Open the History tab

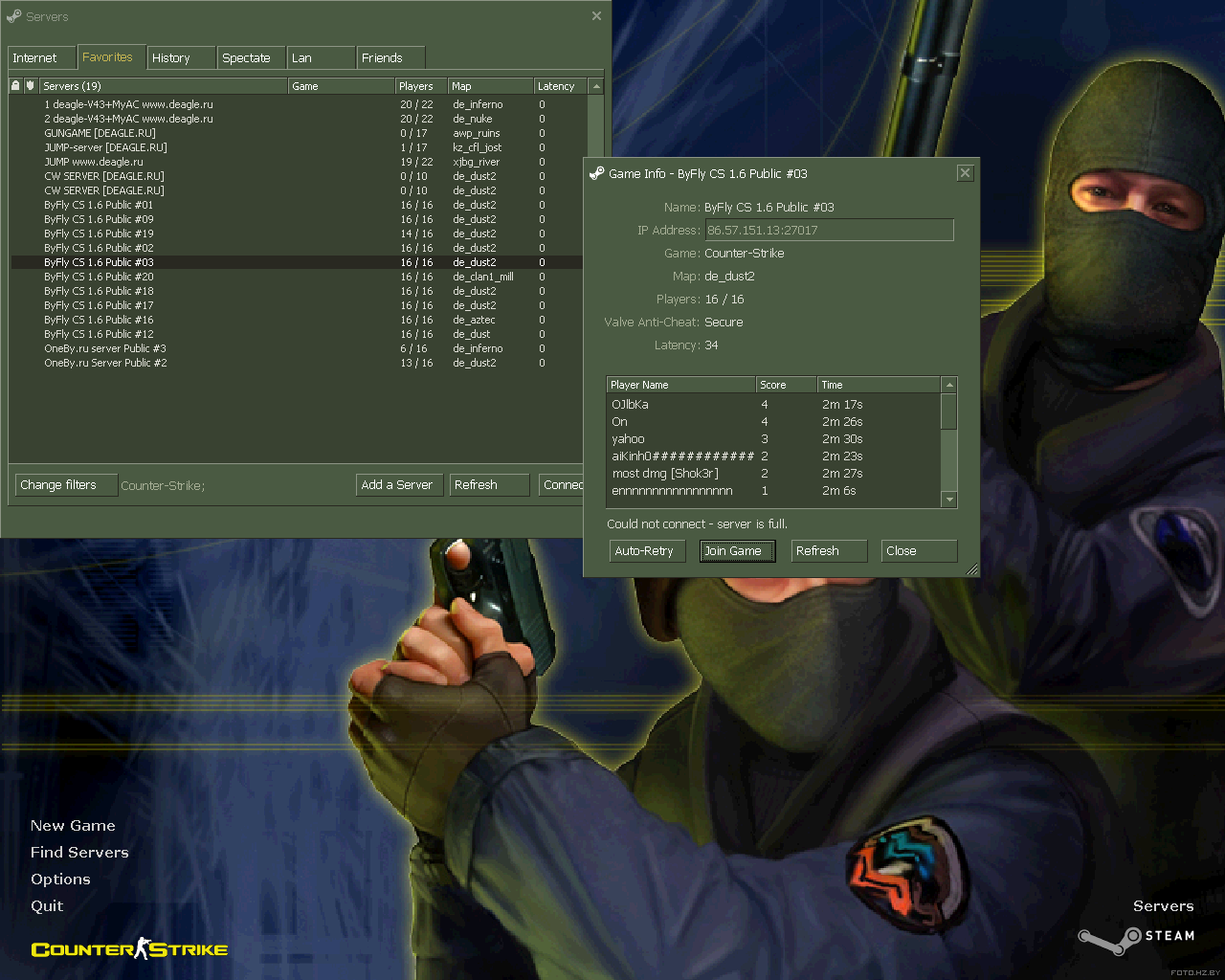(182, 58)
